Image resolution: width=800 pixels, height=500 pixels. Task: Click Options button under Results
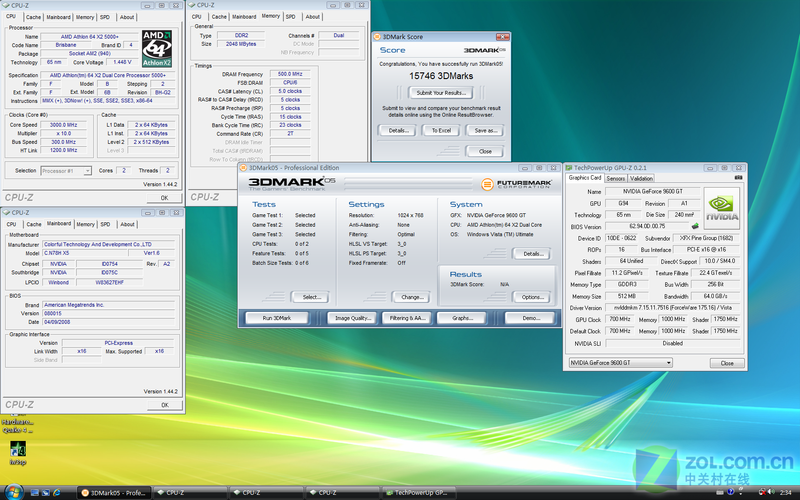click(x=532, y=297)
